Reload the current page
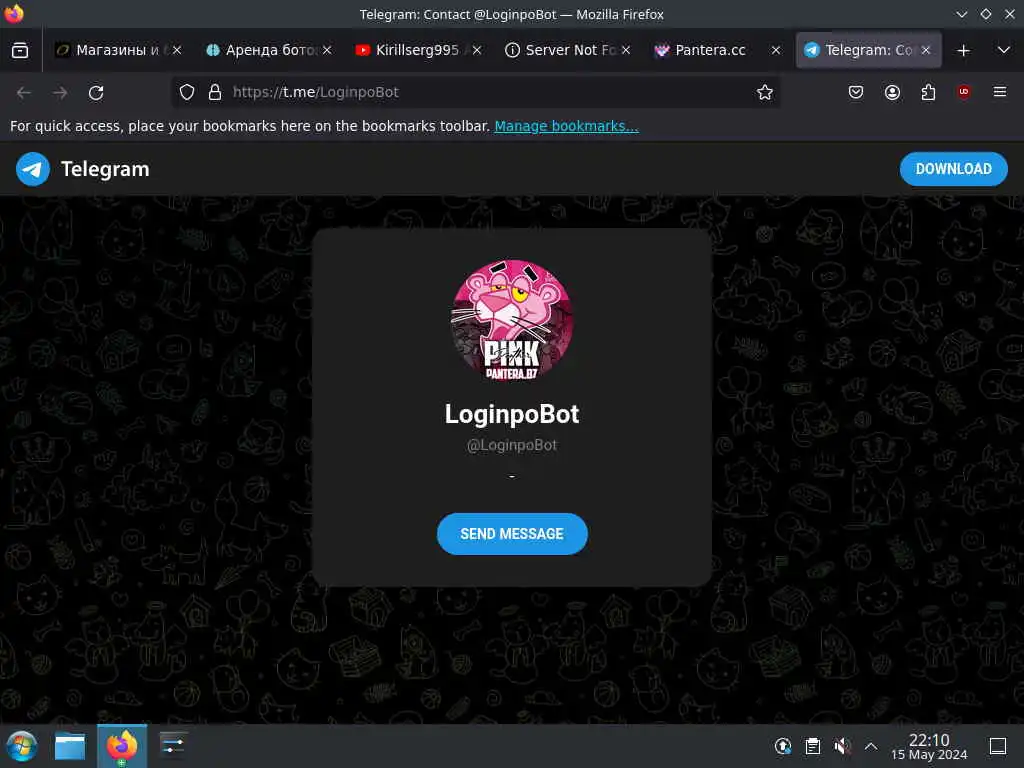The height and width of the screenshot is (768, 1024). tap(96, 93)
